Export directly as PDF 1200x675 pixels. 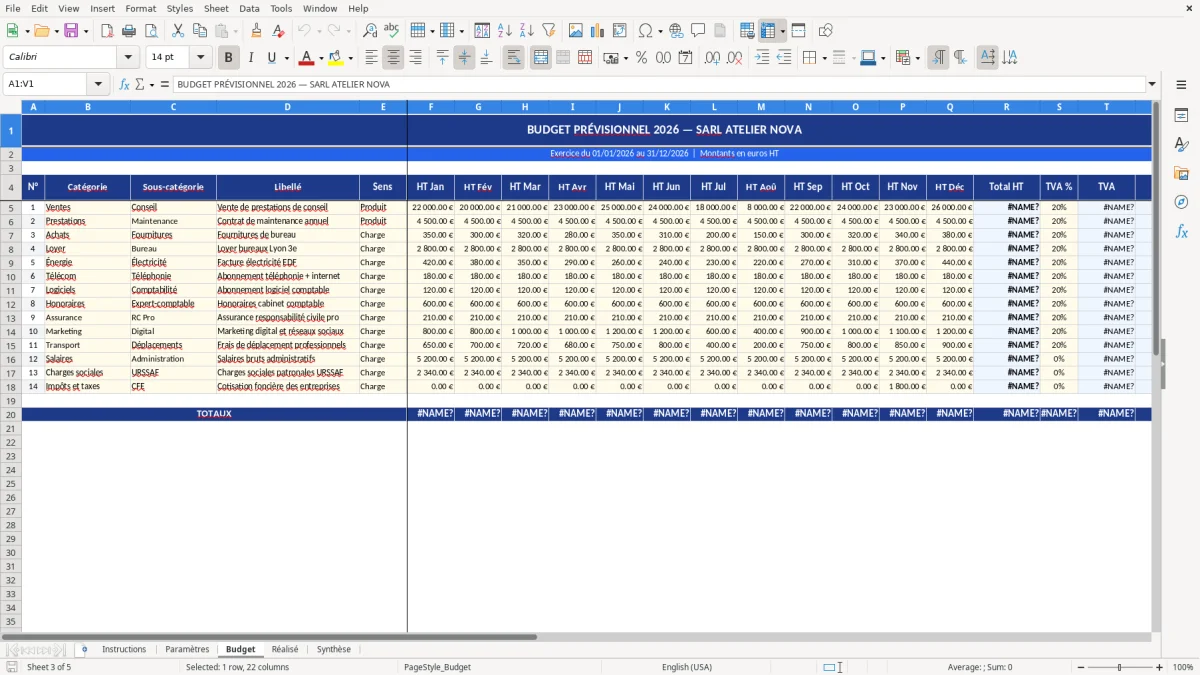click(107, 31)
